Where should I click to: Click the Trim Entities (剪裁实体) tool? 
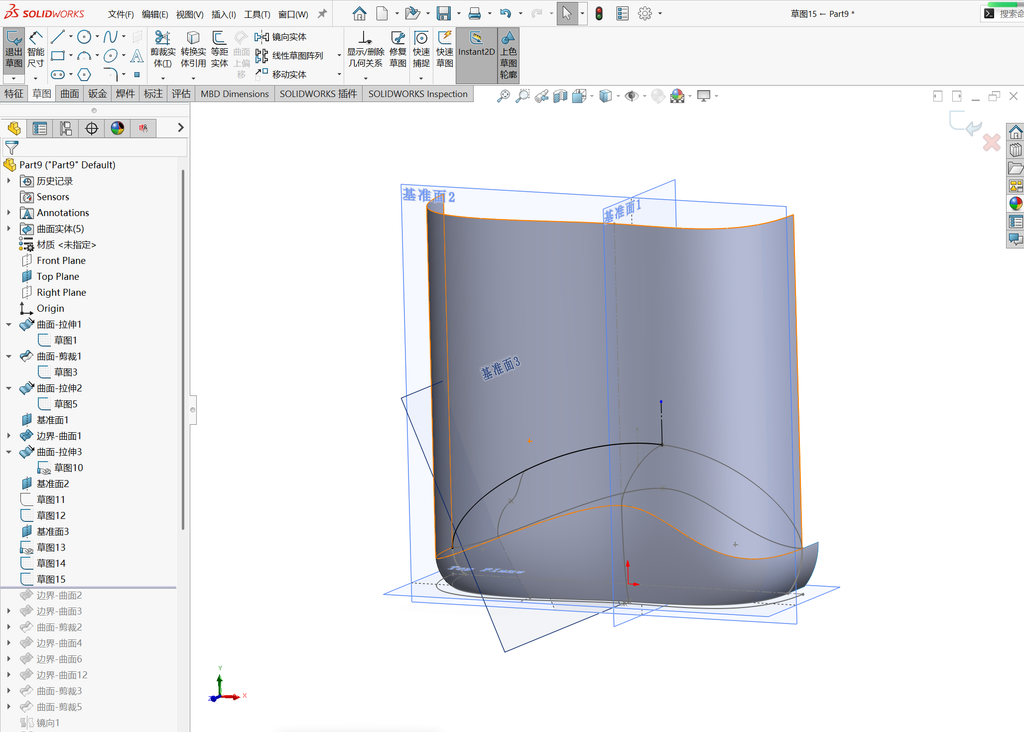(x=163, y=50)
